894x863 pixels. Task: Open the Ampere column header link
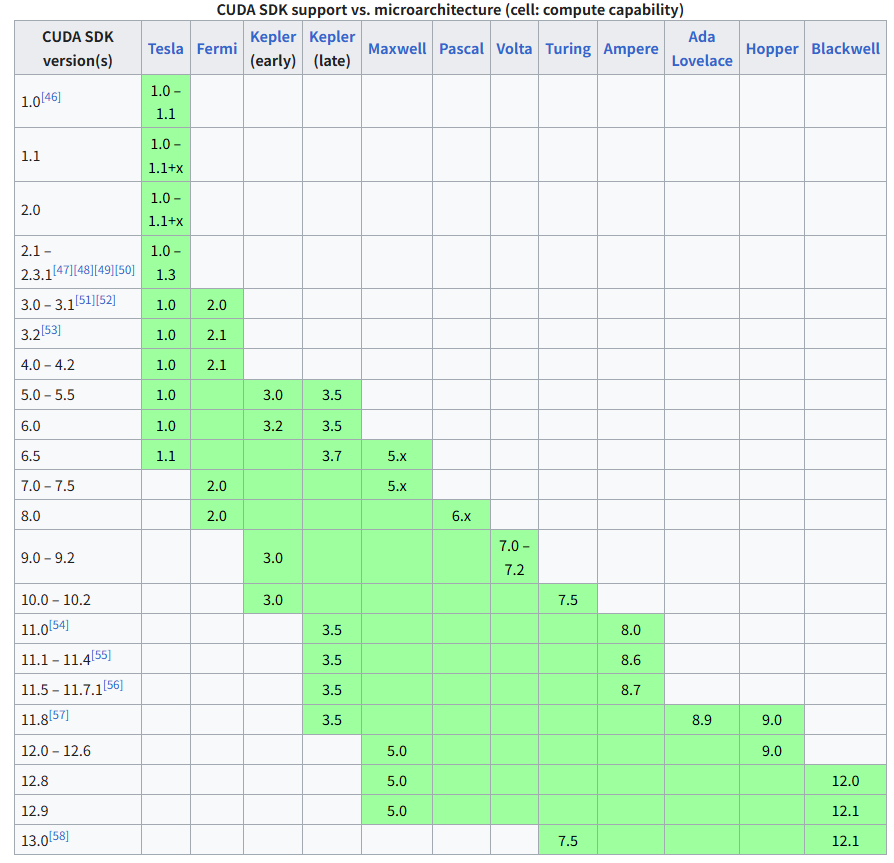(631, 49)
